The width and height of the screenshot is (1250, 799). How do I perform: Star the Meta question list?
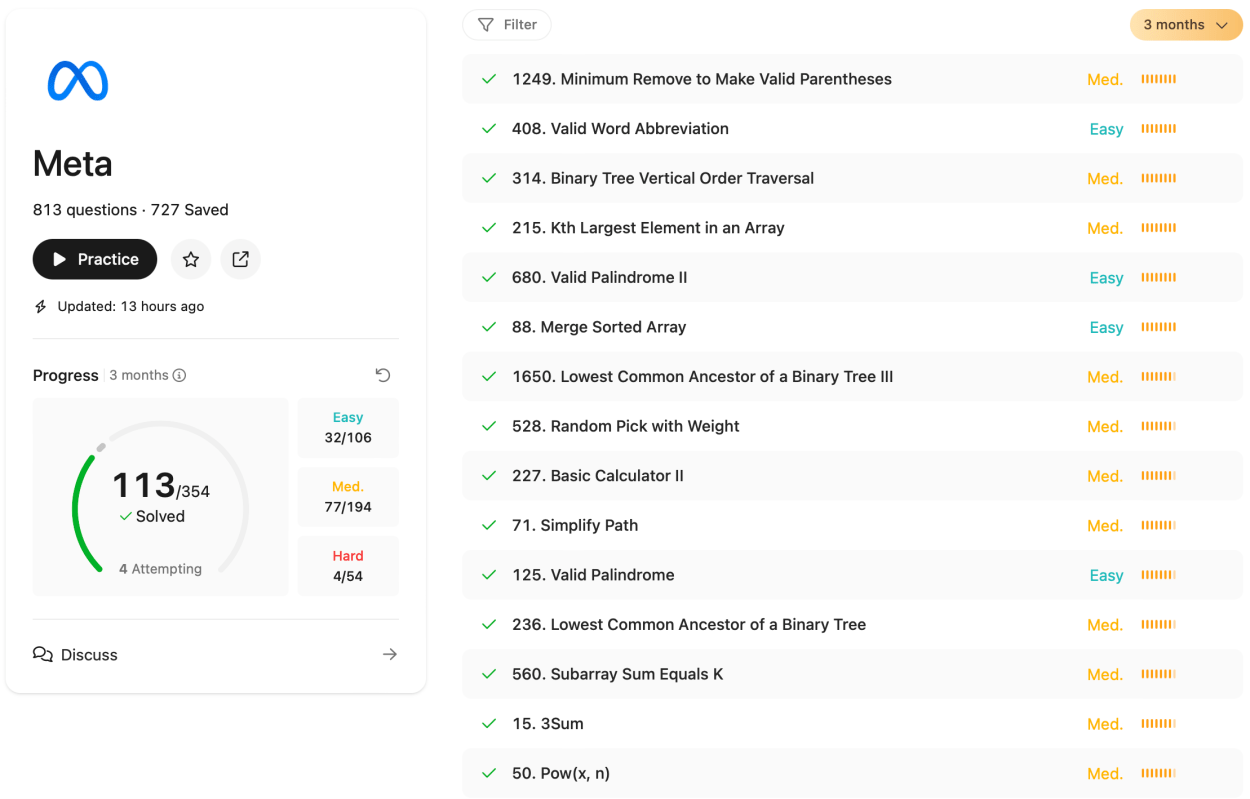pos(191,259)
